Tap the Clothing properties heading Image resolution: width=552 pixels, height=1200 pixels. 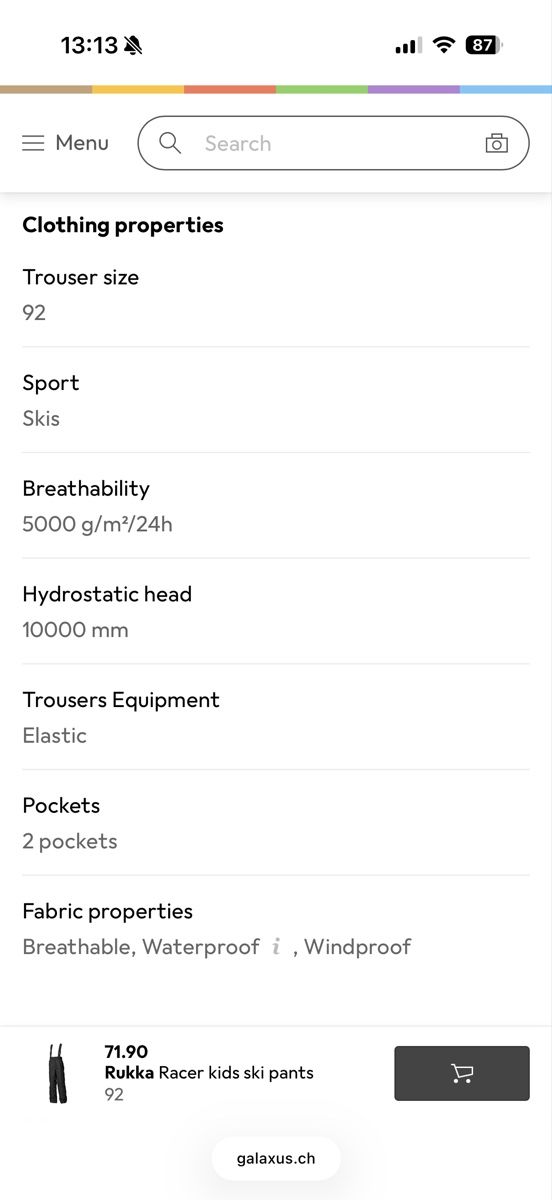[x=123, y=225]
